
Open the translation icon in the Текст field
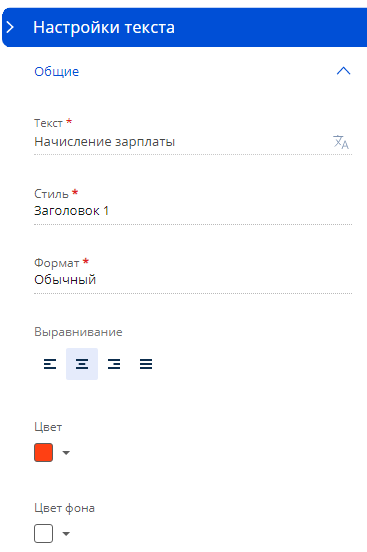coord(341,142)
